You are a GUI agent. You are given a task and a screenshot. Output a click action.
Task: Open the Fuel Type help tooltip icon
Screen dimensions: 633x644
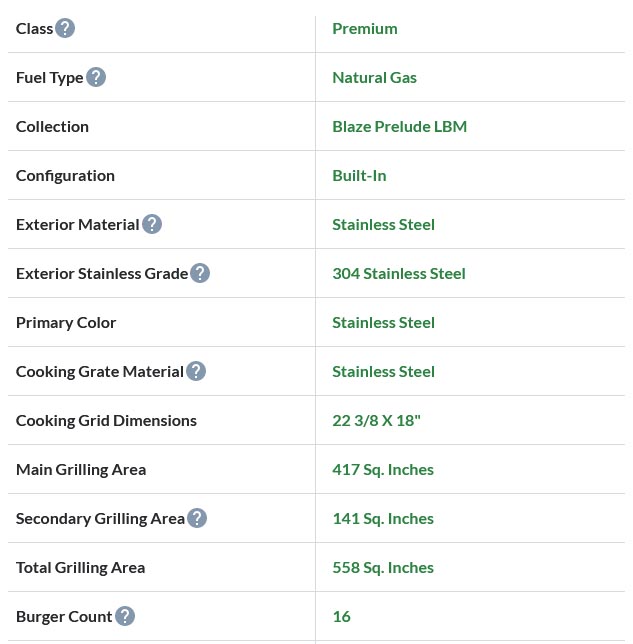pos(96,77)
